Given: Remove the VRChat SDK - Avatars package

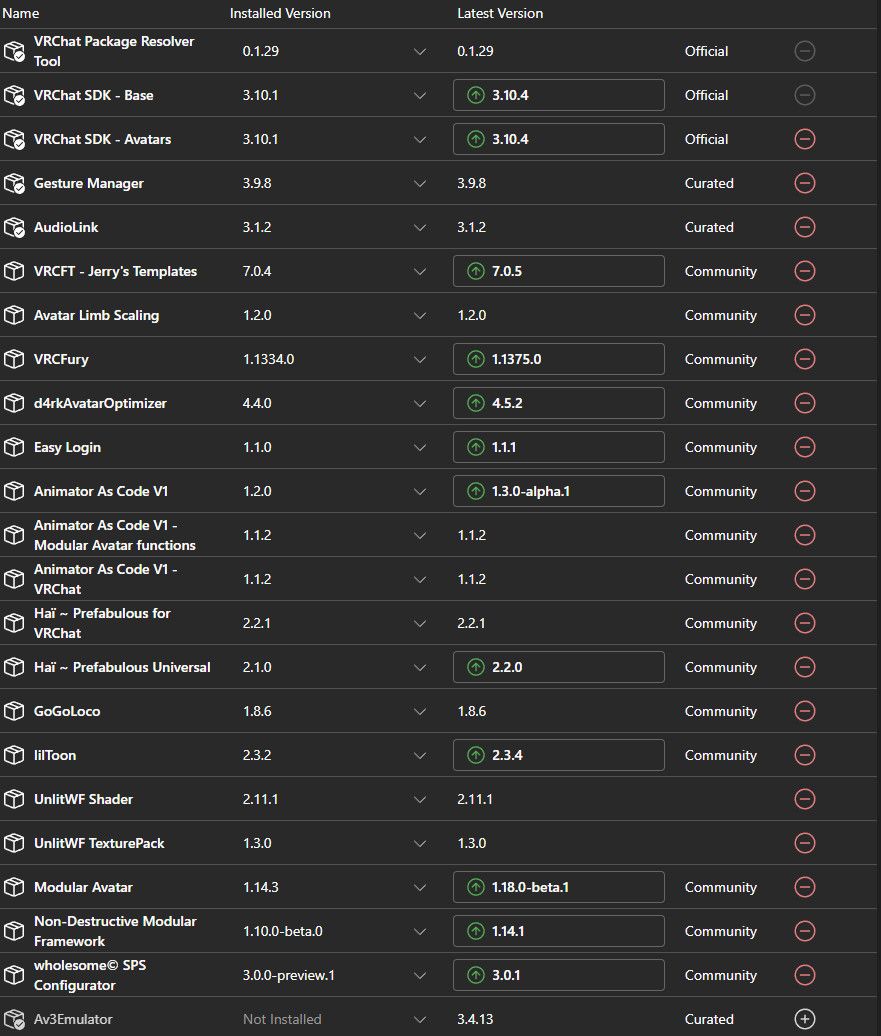Looking at the screenshot, I should click(804, 139).
